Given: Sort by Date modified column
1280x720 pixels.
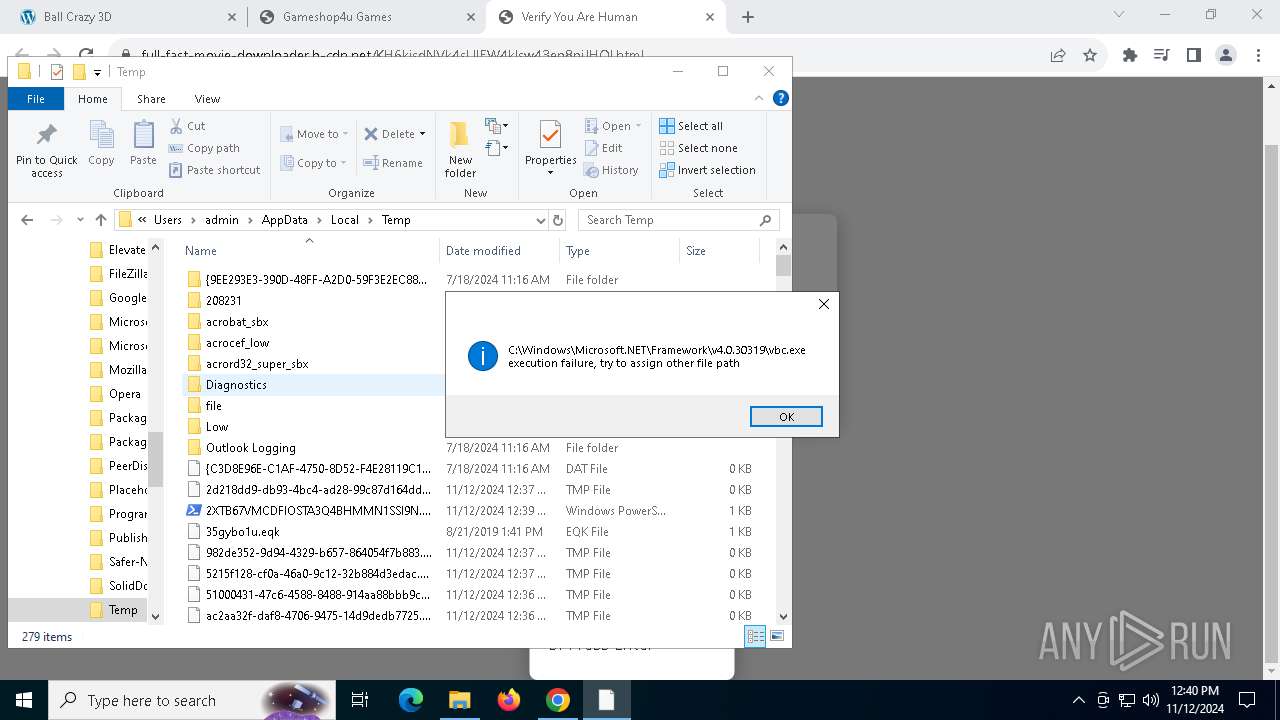Looking at the screenshot, I should 499,251.
